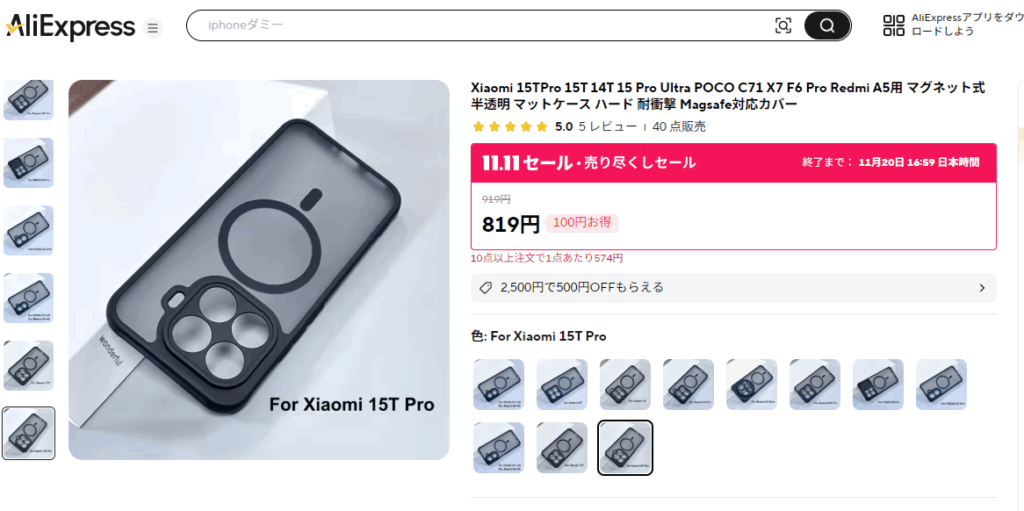Screen dimensions: 1024x511
Task: Search by image camera icon
Action: [x=783, y=25]
